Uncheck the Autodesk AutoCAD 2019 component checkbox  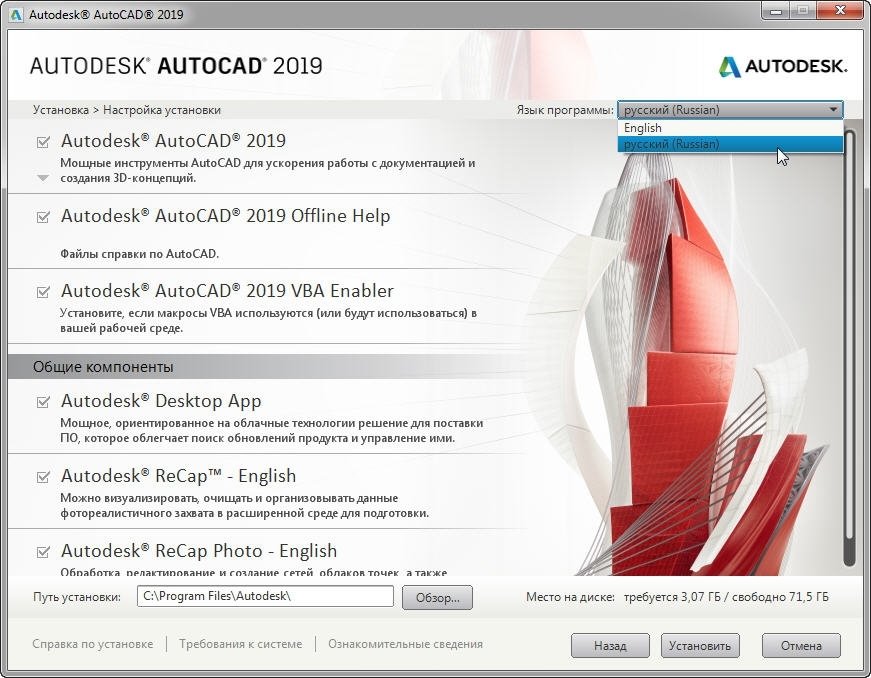point(43,142)
